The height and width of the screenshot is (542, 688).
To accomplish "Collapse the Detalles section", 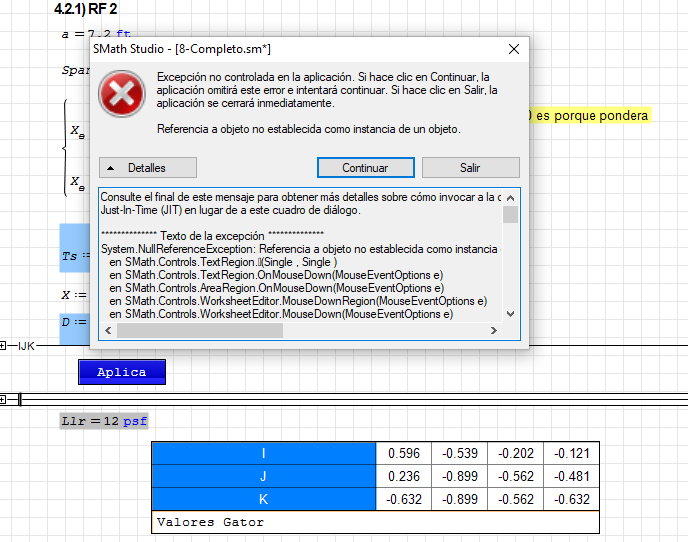I will click(x=148, y=168).
